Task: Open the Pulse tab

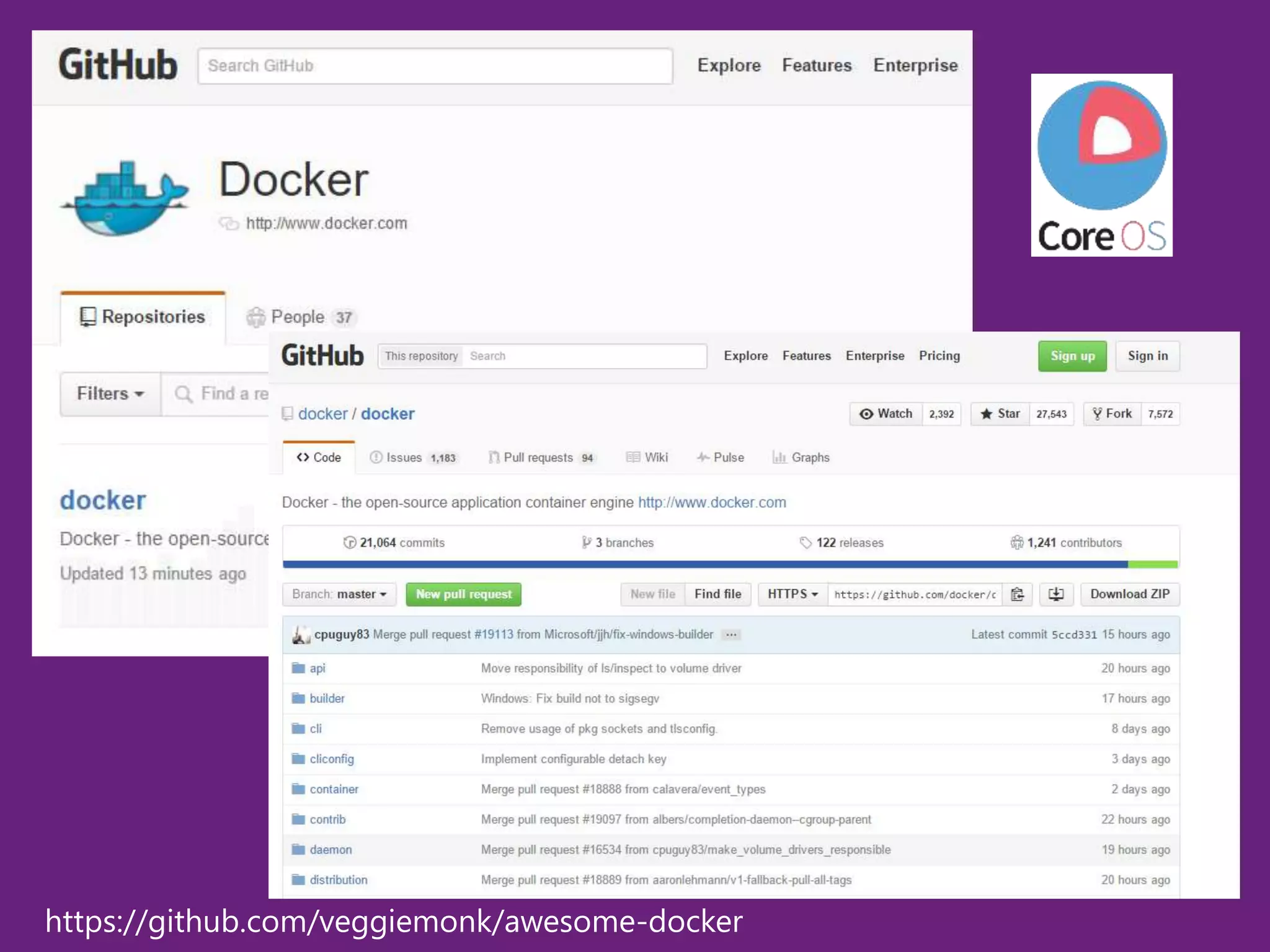Action: pos(720,457)
